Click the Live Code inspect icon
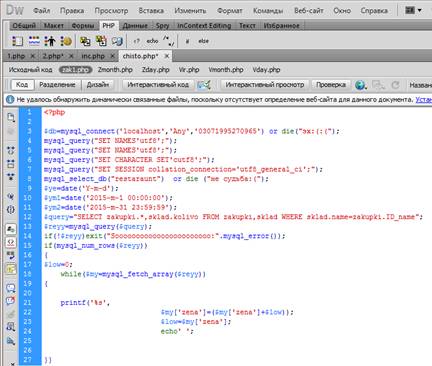Viewport: 432px width, 366px height. (204, 85)
